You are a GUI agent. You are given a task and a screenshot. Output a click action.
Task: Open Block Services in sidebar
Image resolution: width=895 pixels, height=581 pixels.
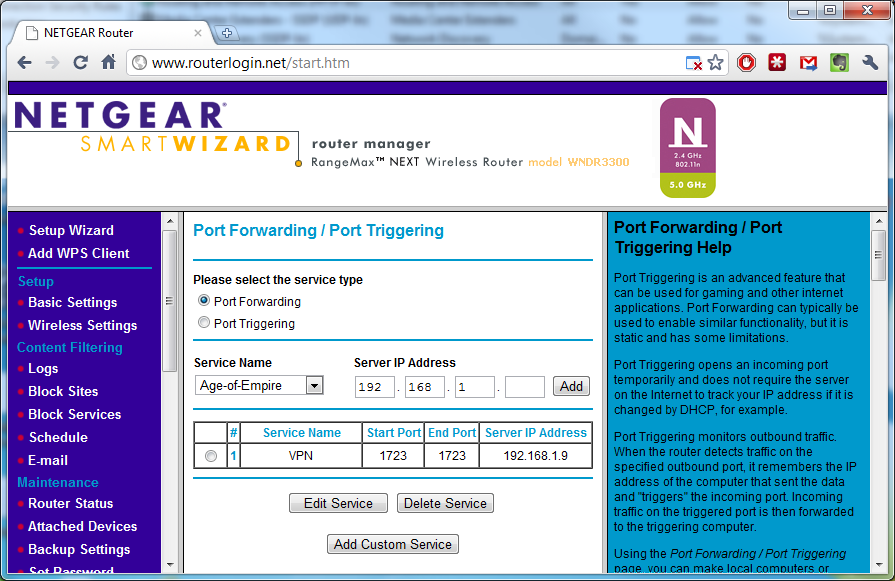(75, 414)
